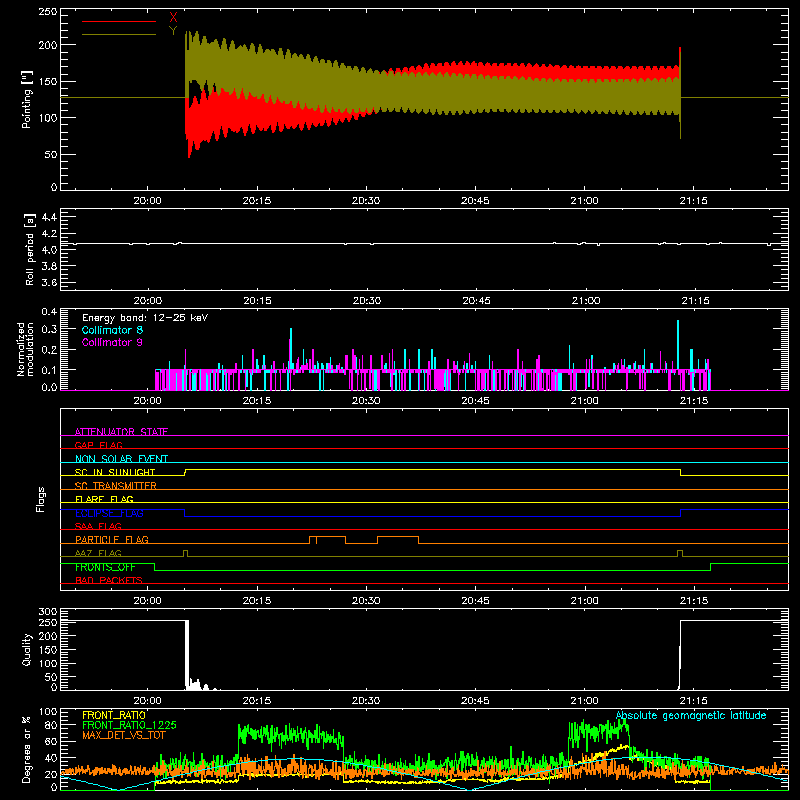Click the Flags axis title

[x=41, y=499]
